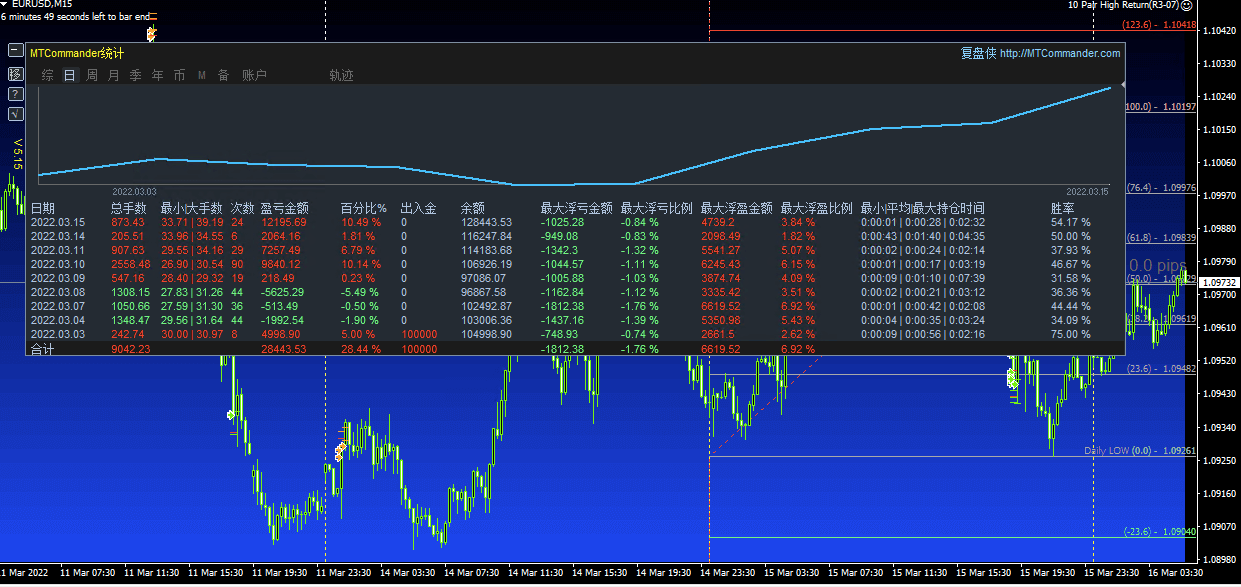Screen dimensions: 1241x587
Task: Click the 轨迹 trajectory button
Action: pyautogui.click(x=341, y=75)
